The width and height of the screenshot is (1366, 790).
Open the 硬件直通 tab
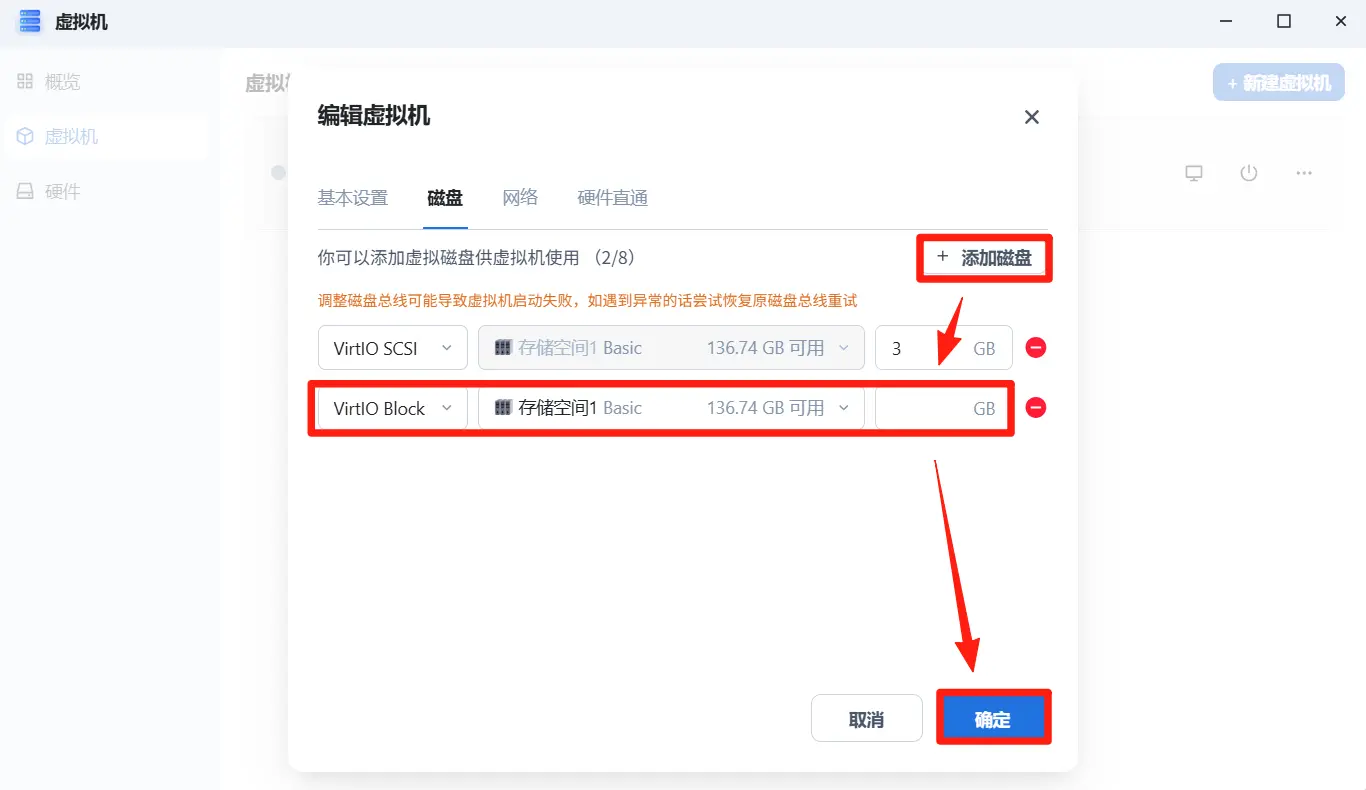(x=612, y=198)
